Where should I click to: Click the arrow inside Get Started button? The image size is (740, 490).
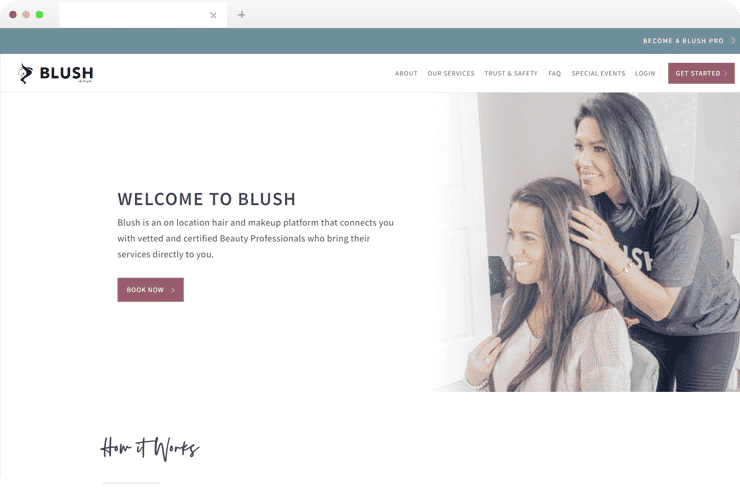(726, 74)
